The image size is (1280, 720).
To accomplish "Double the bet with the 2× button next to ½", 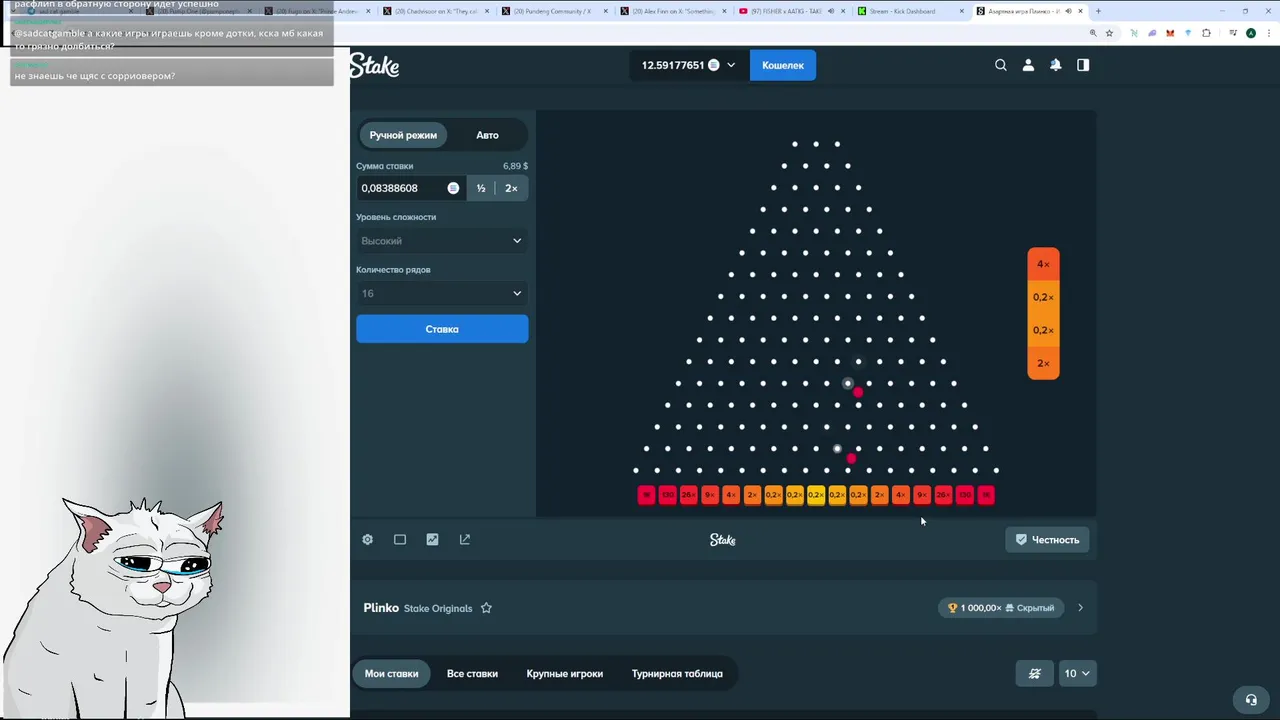I will click(x=511, y=188).
